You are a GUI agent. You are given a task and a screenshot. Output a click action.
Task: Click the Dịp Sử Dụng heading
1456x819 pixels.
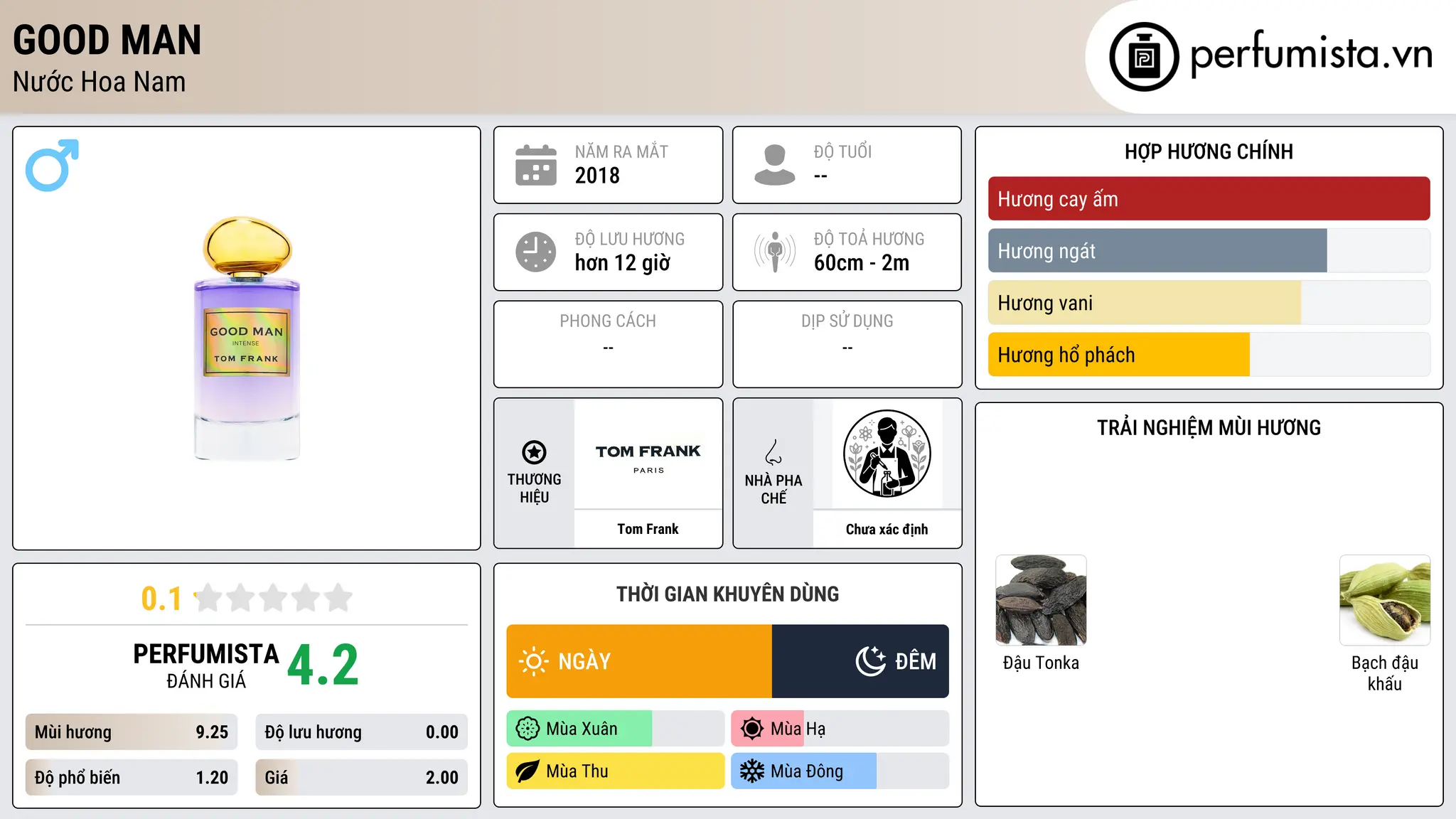(847, 321)
